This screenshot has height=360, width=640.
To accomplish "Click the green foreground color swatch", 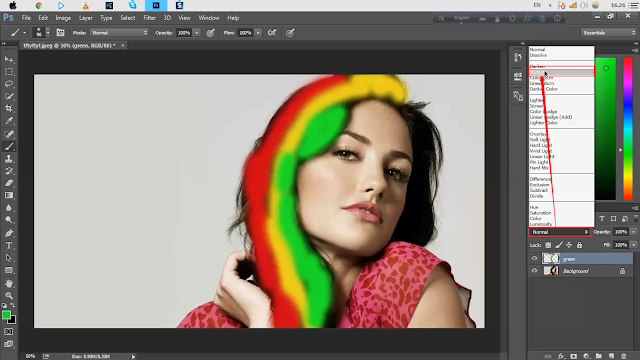I will click(6, 315).
